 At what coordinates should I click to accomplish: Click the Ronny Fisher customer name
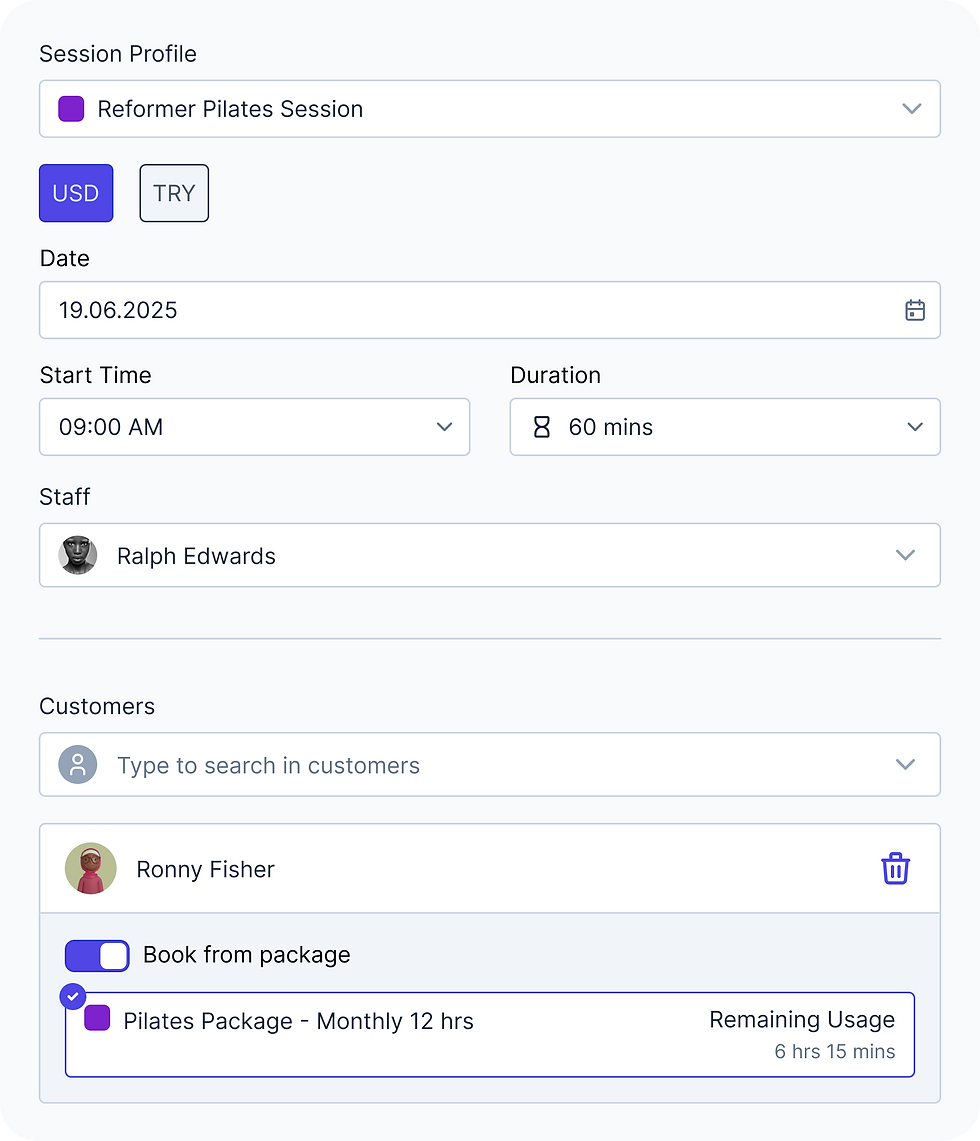pos(205,869)
